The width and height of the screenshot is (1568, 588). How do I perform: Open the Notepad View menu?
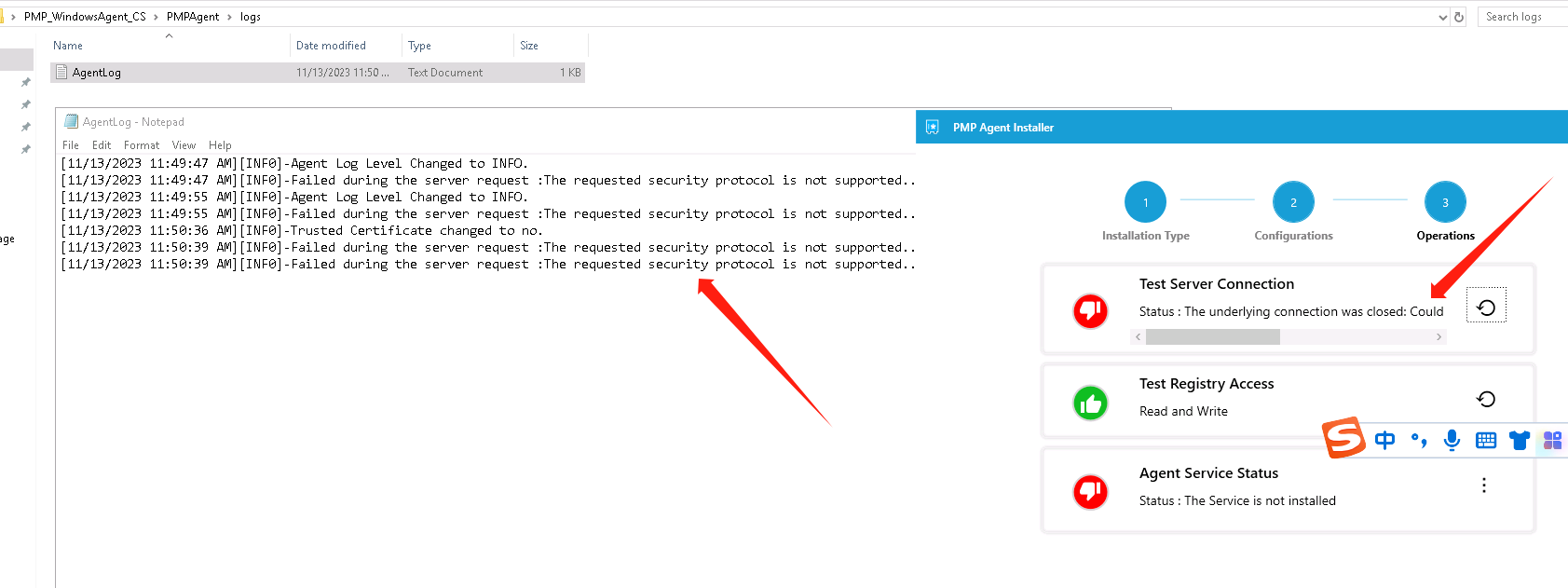pos(184,145)
